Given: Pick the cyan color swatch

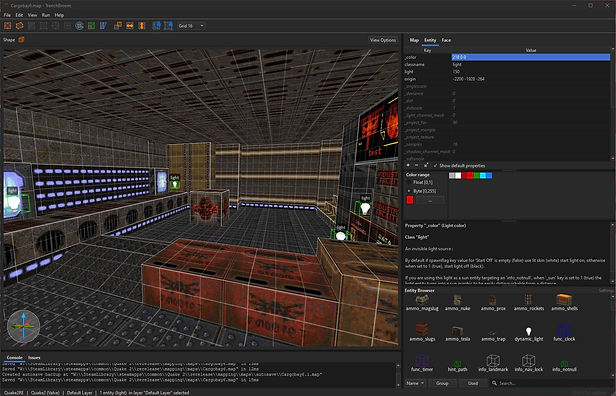Looking at the screenshot, I should pyautogui.click(x=483, y=175).
